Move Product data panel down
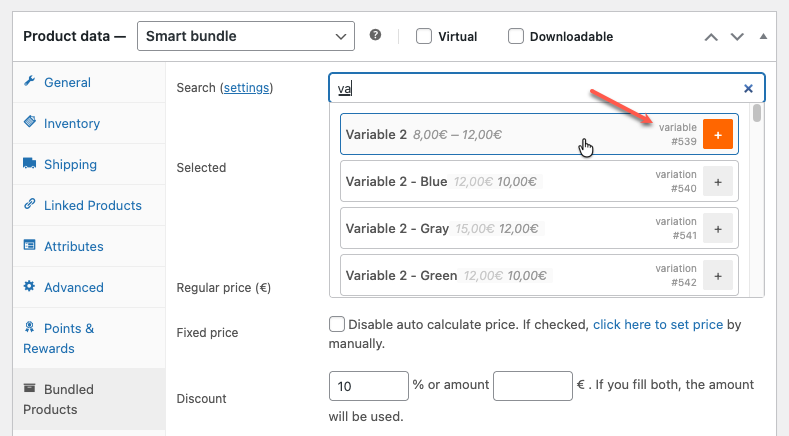This screenshot has height=436, width=789. tap(737, 37)
